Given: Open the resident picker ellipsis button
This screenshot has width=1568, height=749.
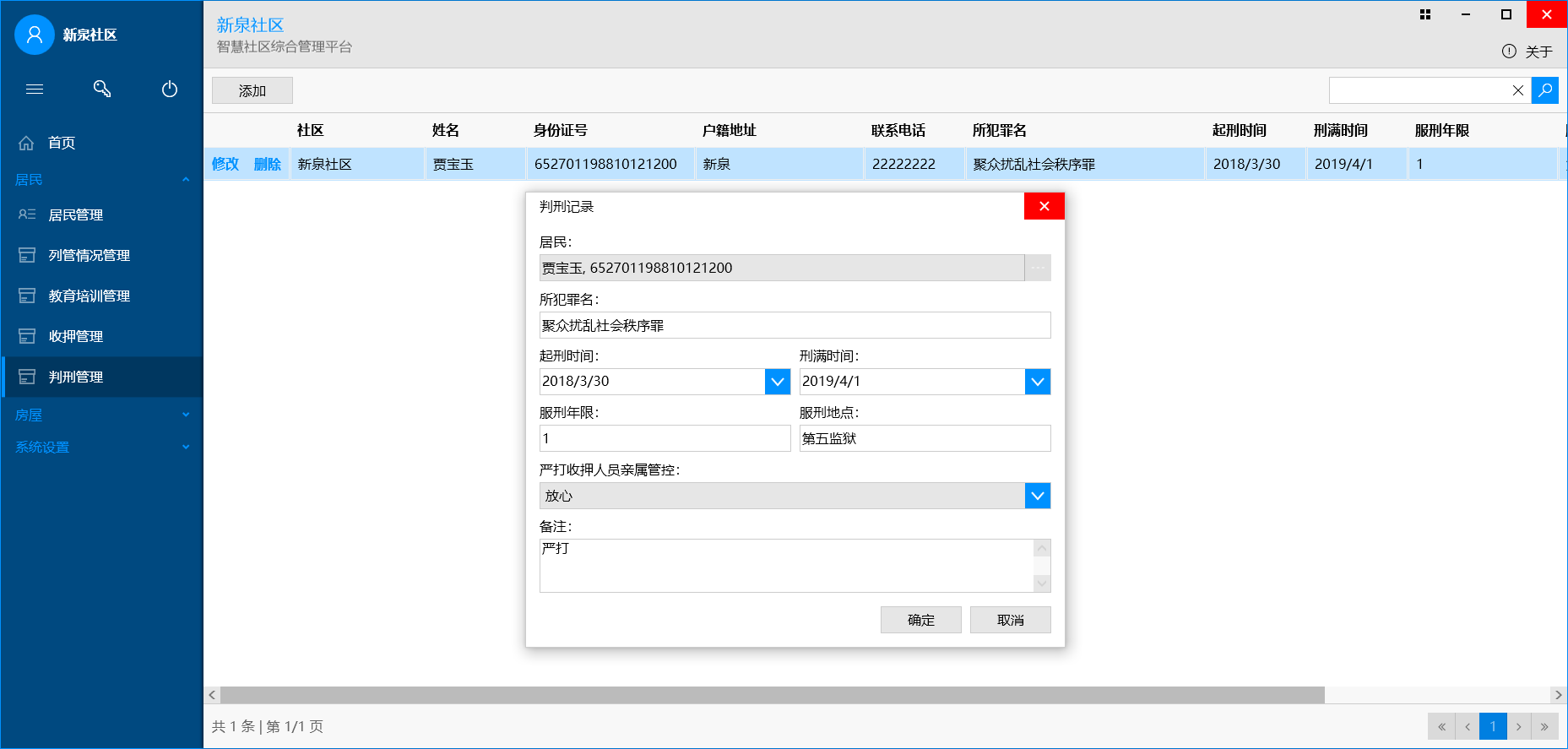Looking at the screenshot, I should 1038,268.
